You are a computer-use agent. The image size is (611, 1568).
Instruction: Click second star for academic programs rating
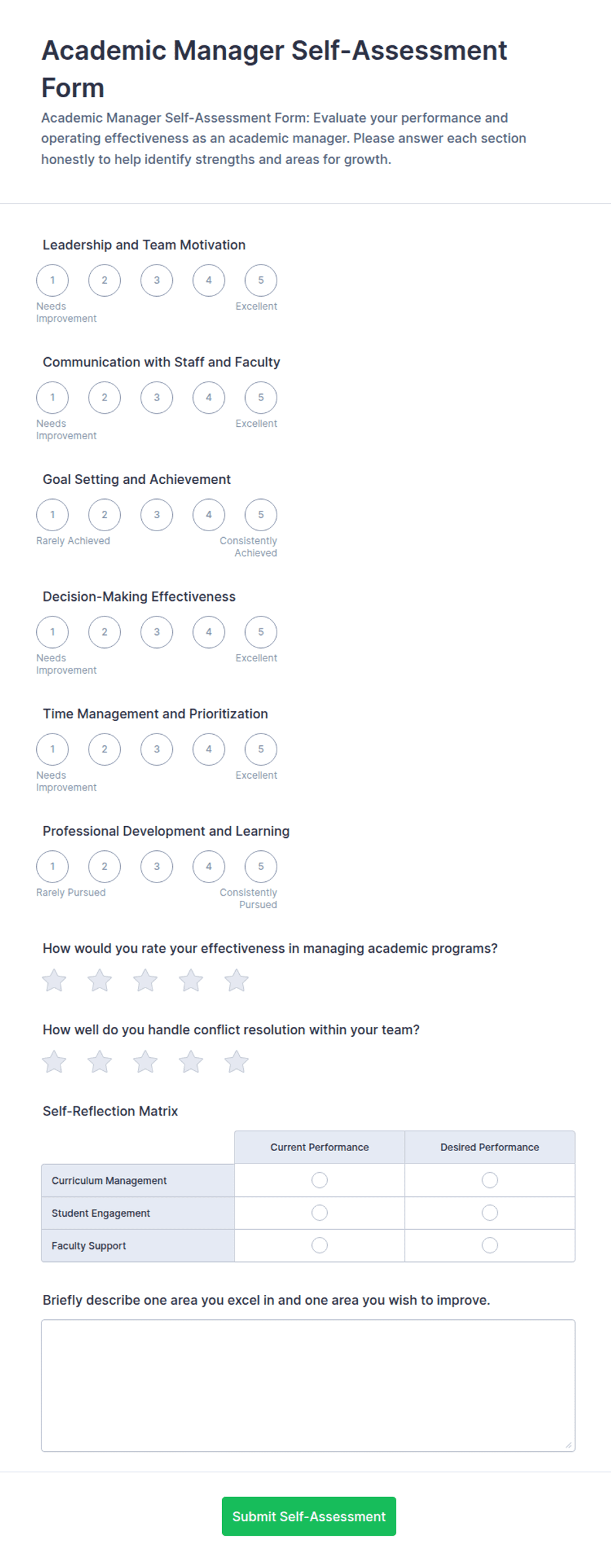point(100,980)
